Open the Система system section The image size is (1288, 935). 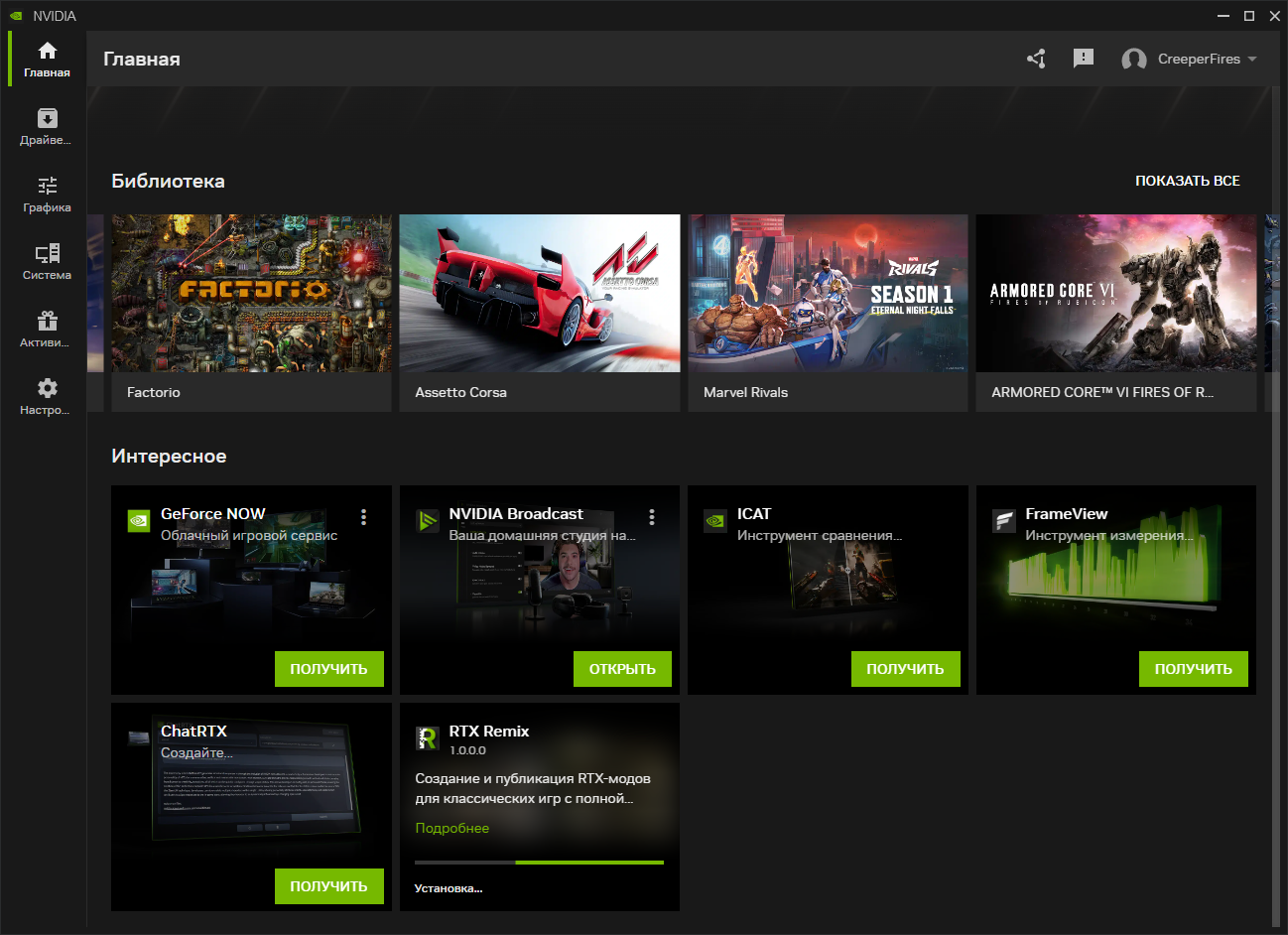coord(47,262)
